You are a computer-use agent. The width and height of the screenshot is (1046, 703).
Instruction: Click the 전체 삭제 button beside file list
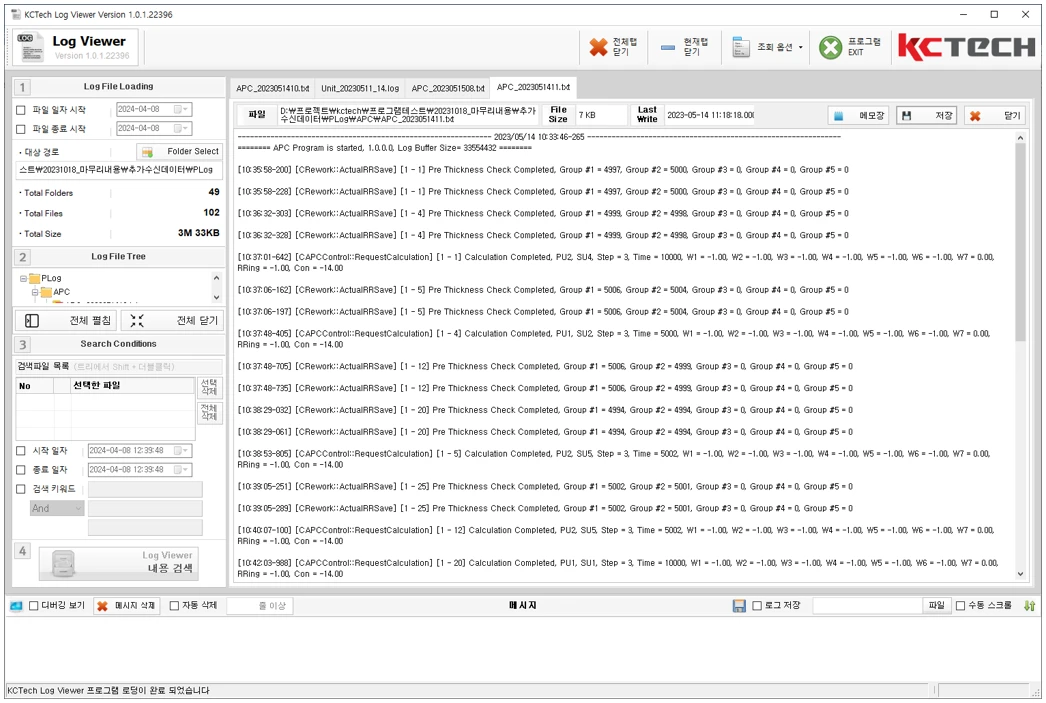tap(209, 412)
